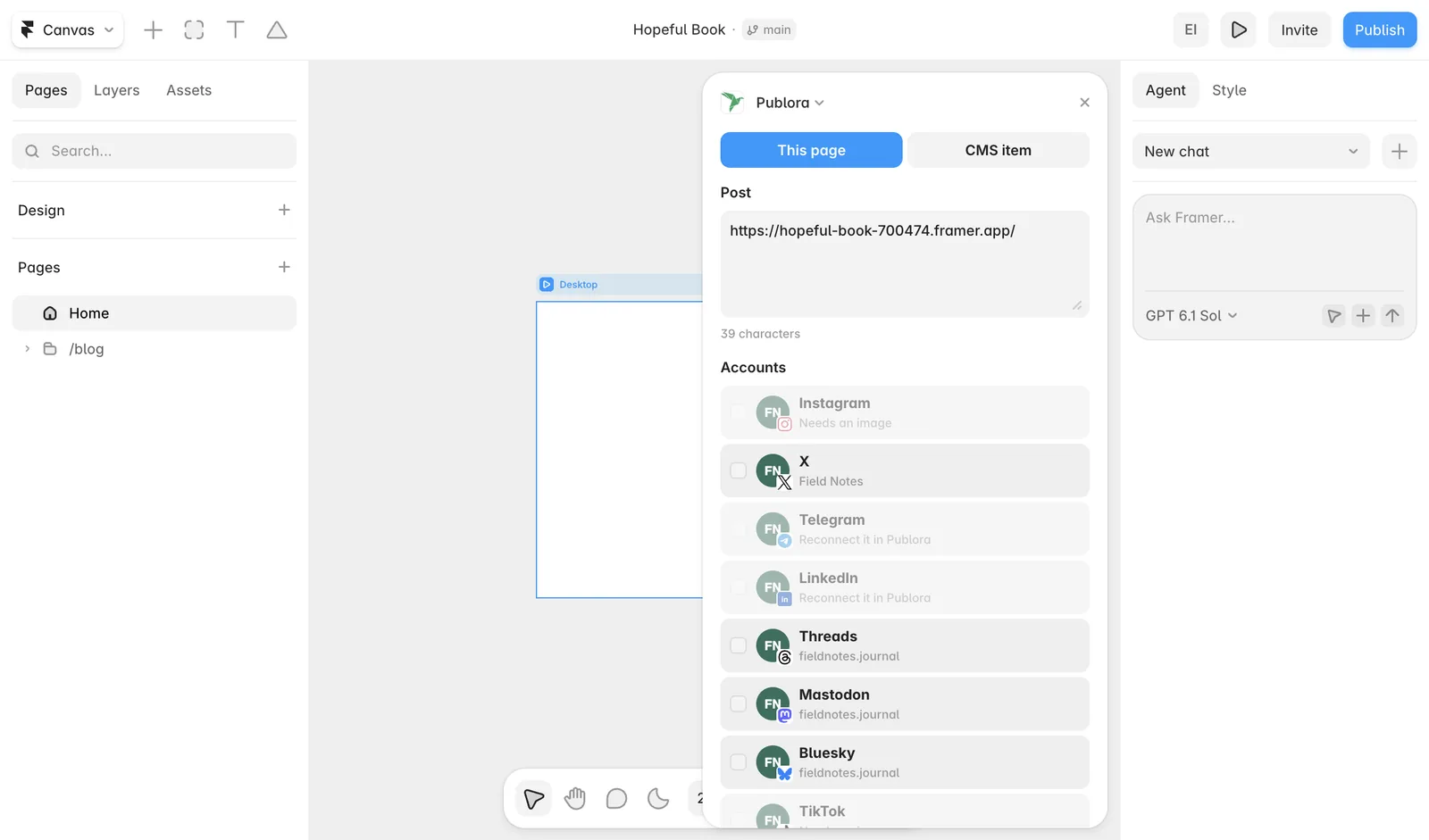Click the Insert plus icon in the top toolbar

[153, 29]
